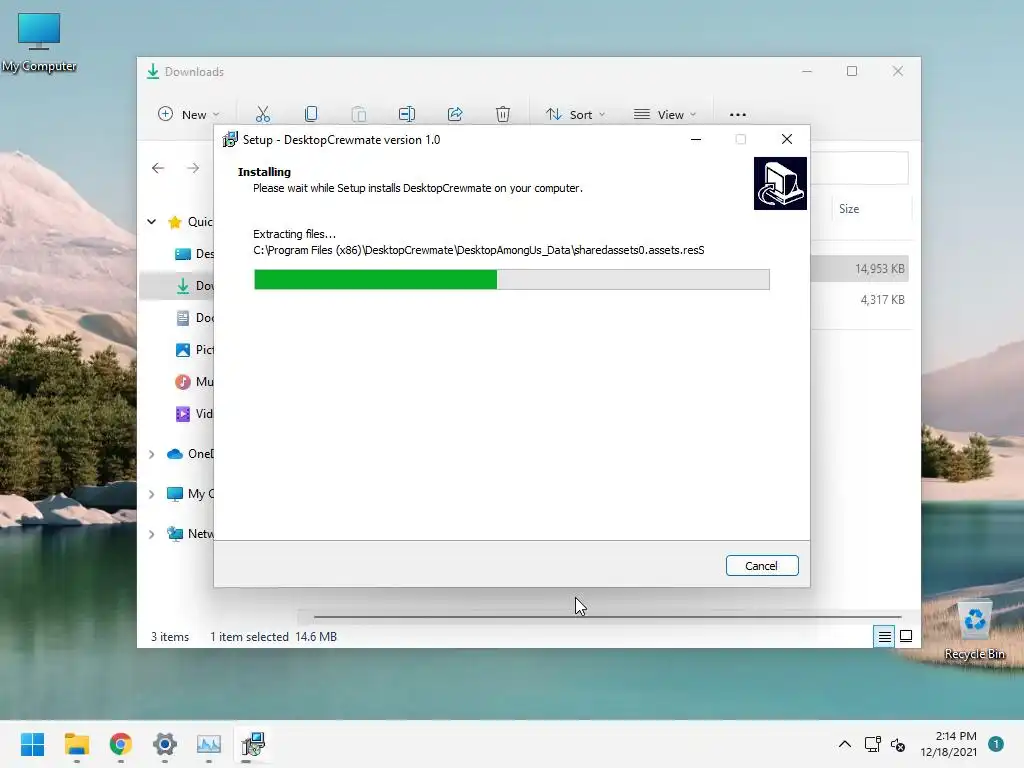Image resolution: width=1024 pixels, height=768 pixels.
Task: Minimize the Downloads explorer window
Action: click(807, 71)
